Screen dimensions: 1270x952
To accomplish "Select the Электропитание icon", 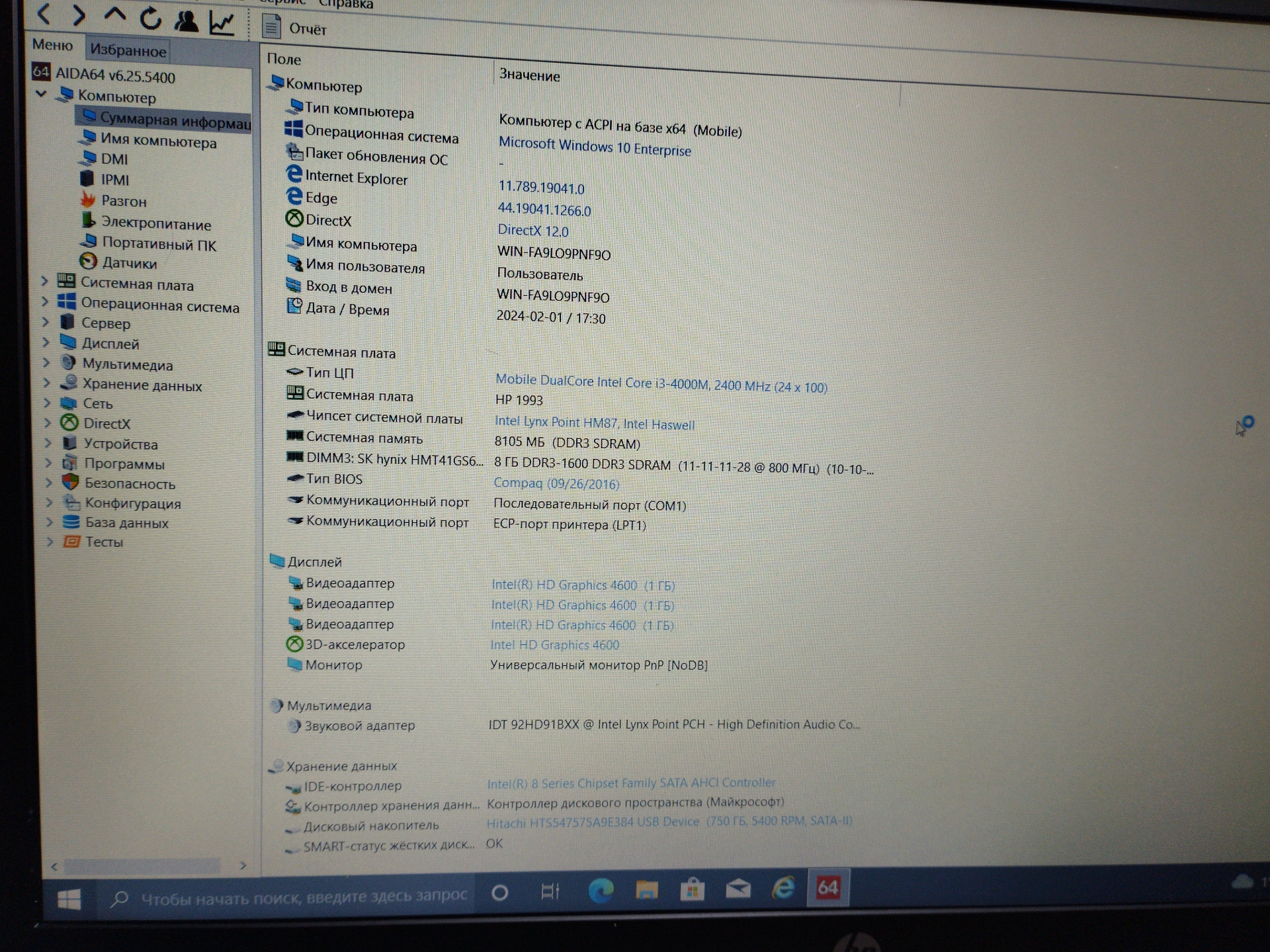I will point(89,219).
